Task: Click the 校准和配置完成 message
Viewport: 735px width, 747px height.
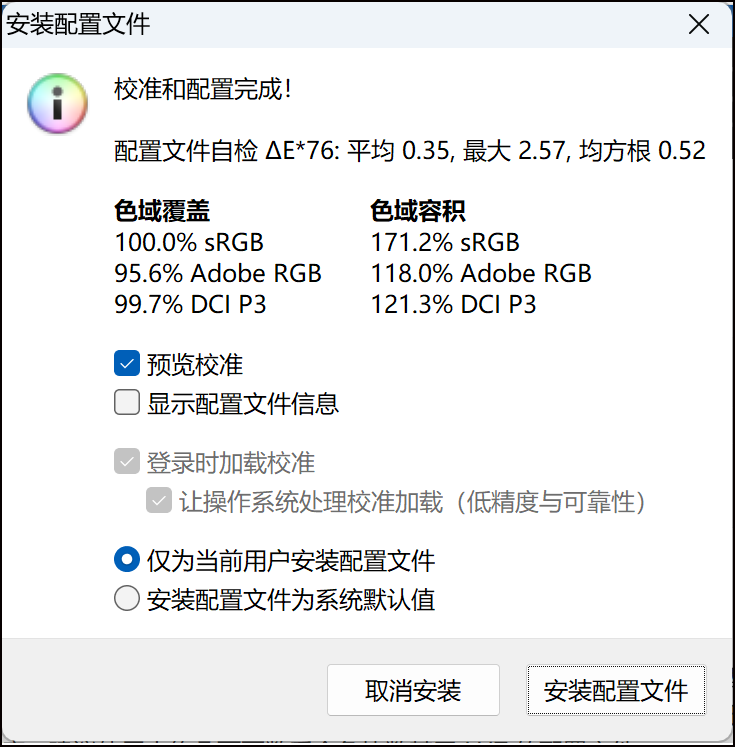Action: 204,90
